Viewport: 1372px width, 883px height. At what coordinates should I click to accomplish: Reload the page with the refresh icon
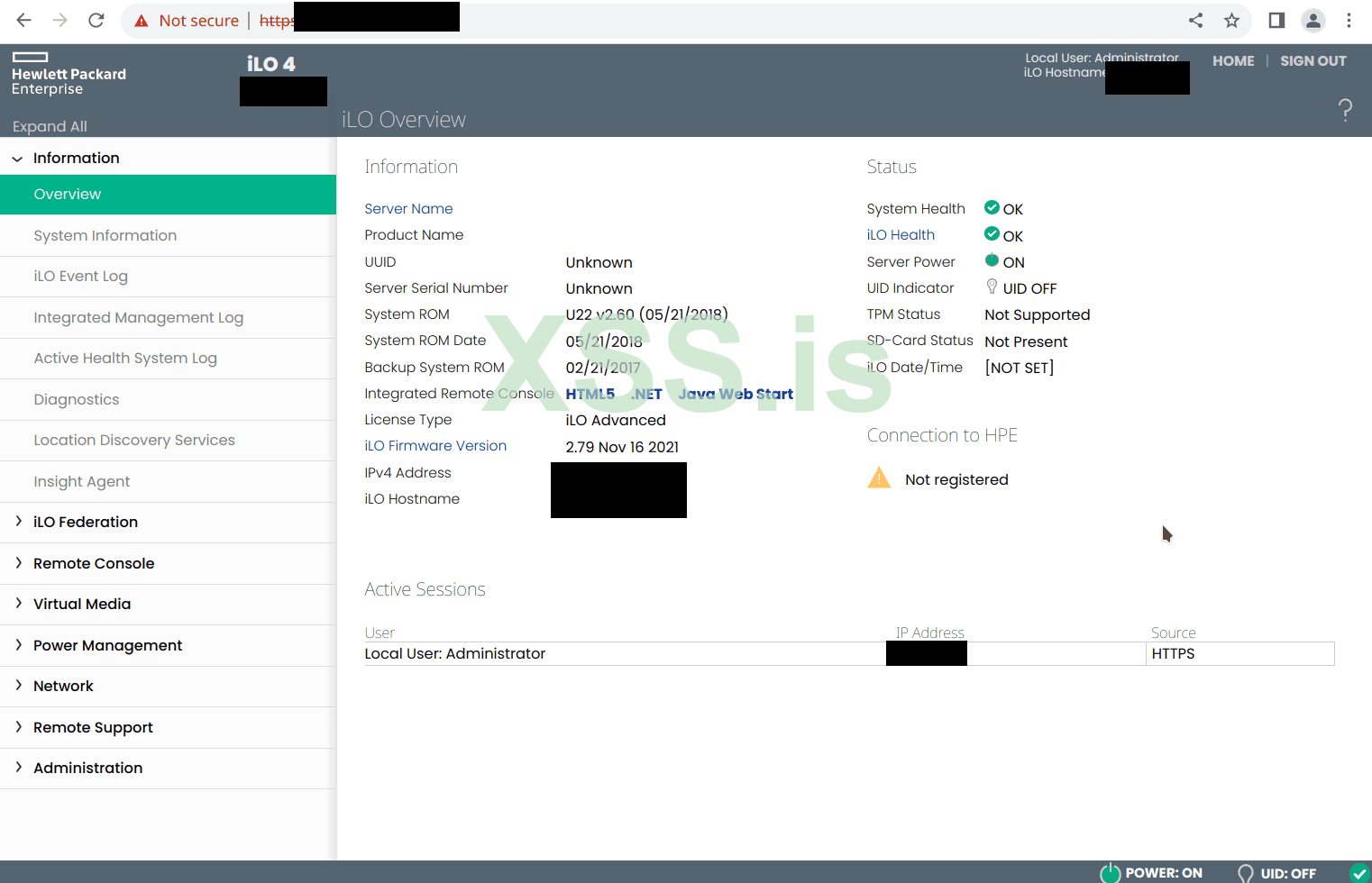coord(96,20)
